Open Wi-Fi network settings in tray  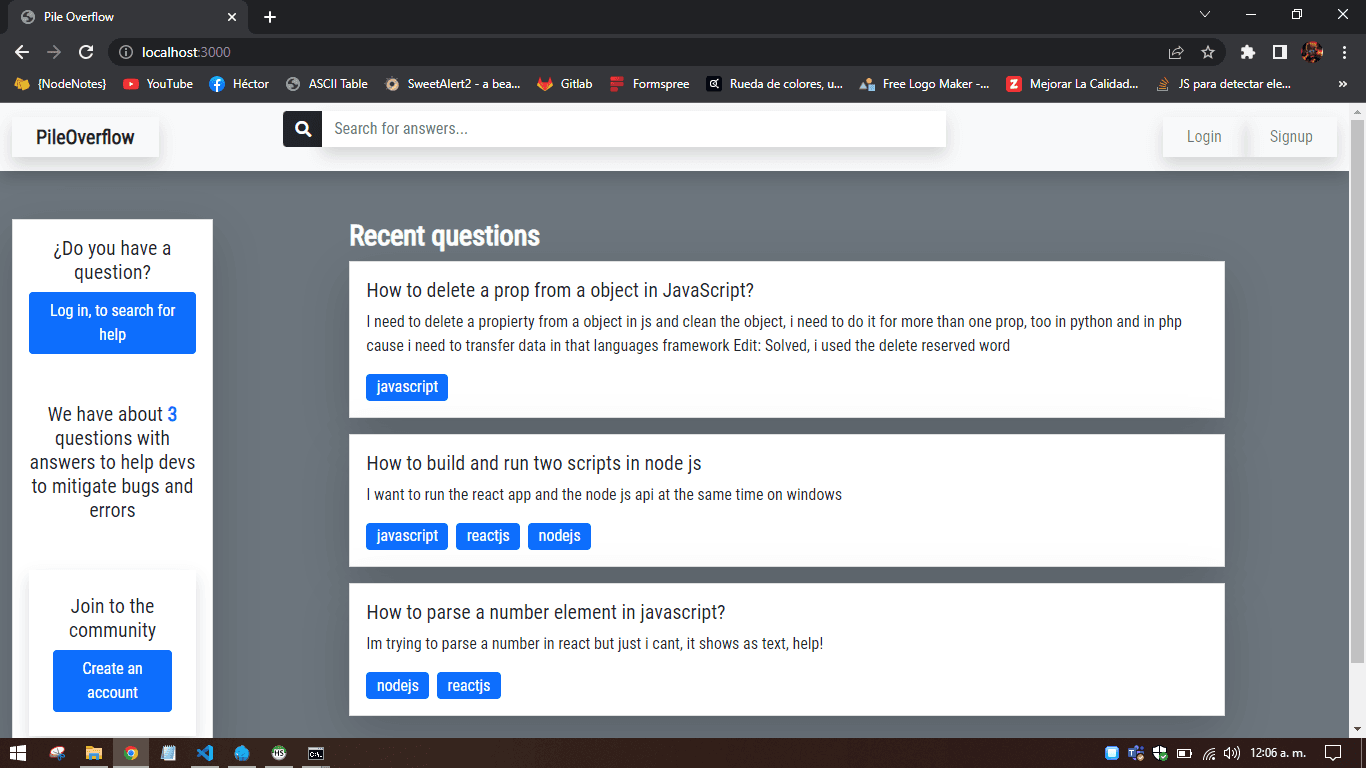click(1209, 753)
